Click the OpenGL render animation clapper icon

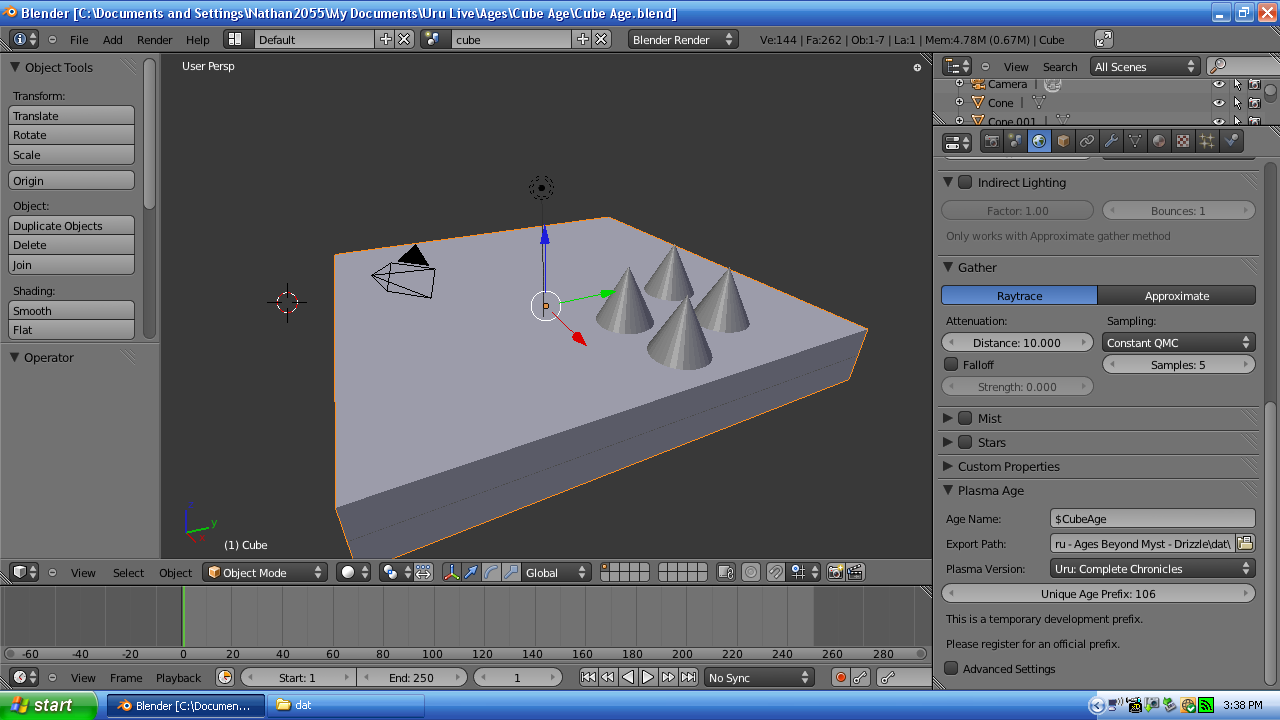[855, 572]
